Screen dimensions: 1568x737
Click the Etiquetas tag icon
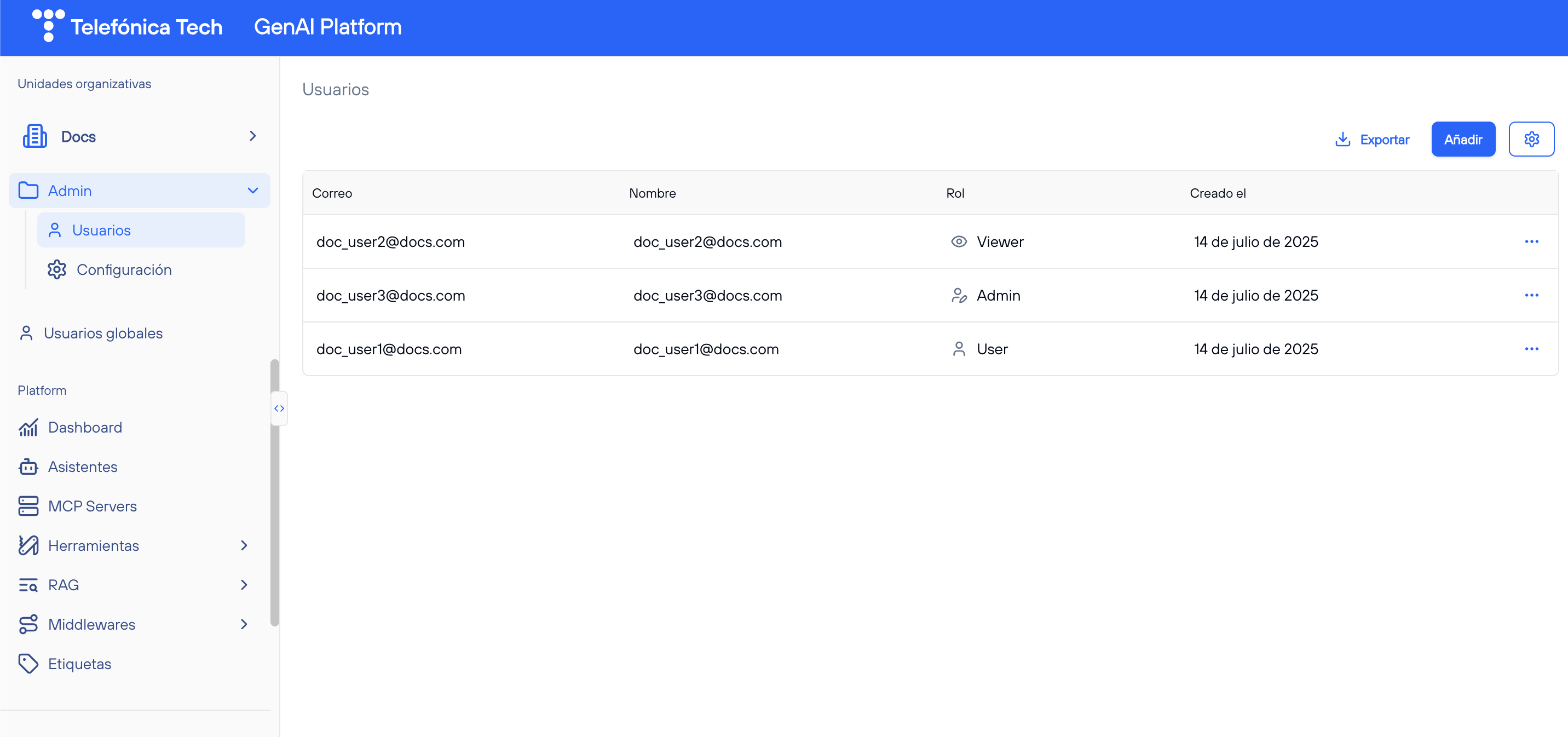pos(28,664)
